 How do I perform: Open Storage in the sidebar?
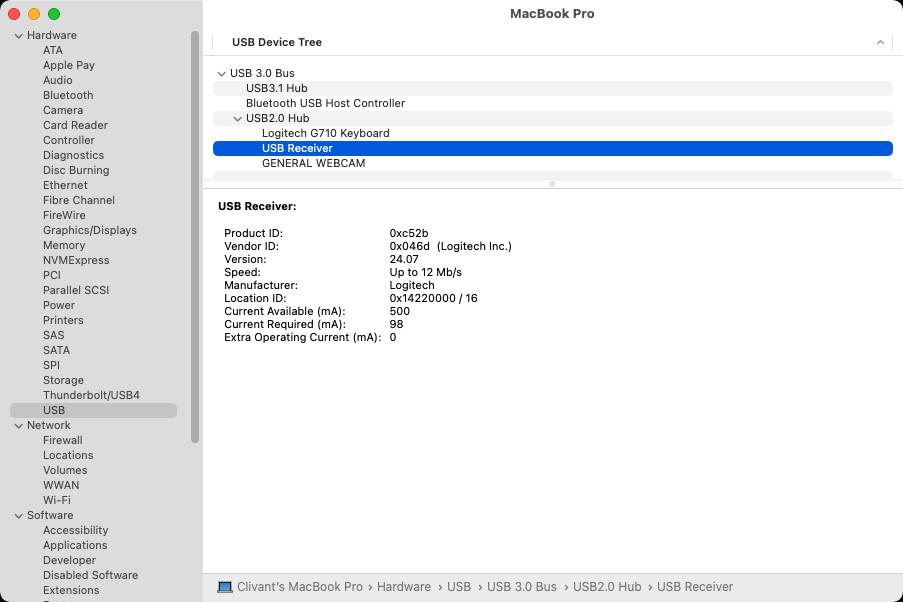click(63, 380)
